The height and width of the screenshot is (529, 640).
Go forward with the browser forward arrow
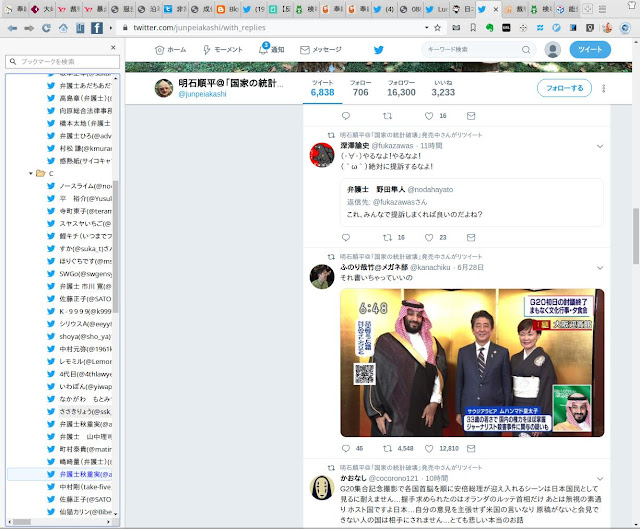(x=29, y=28)
